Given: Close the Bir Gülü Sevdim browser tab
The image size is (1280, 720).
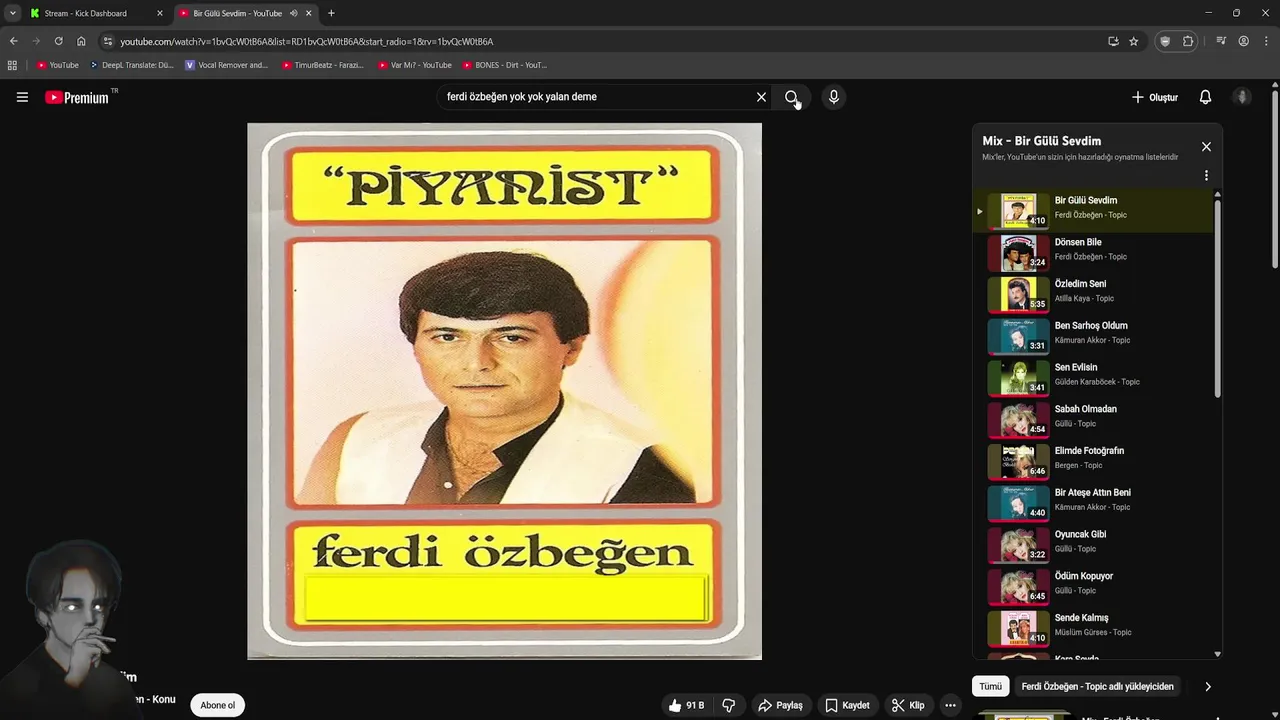Looking at the screenshot, I should [x=309, y=13].
